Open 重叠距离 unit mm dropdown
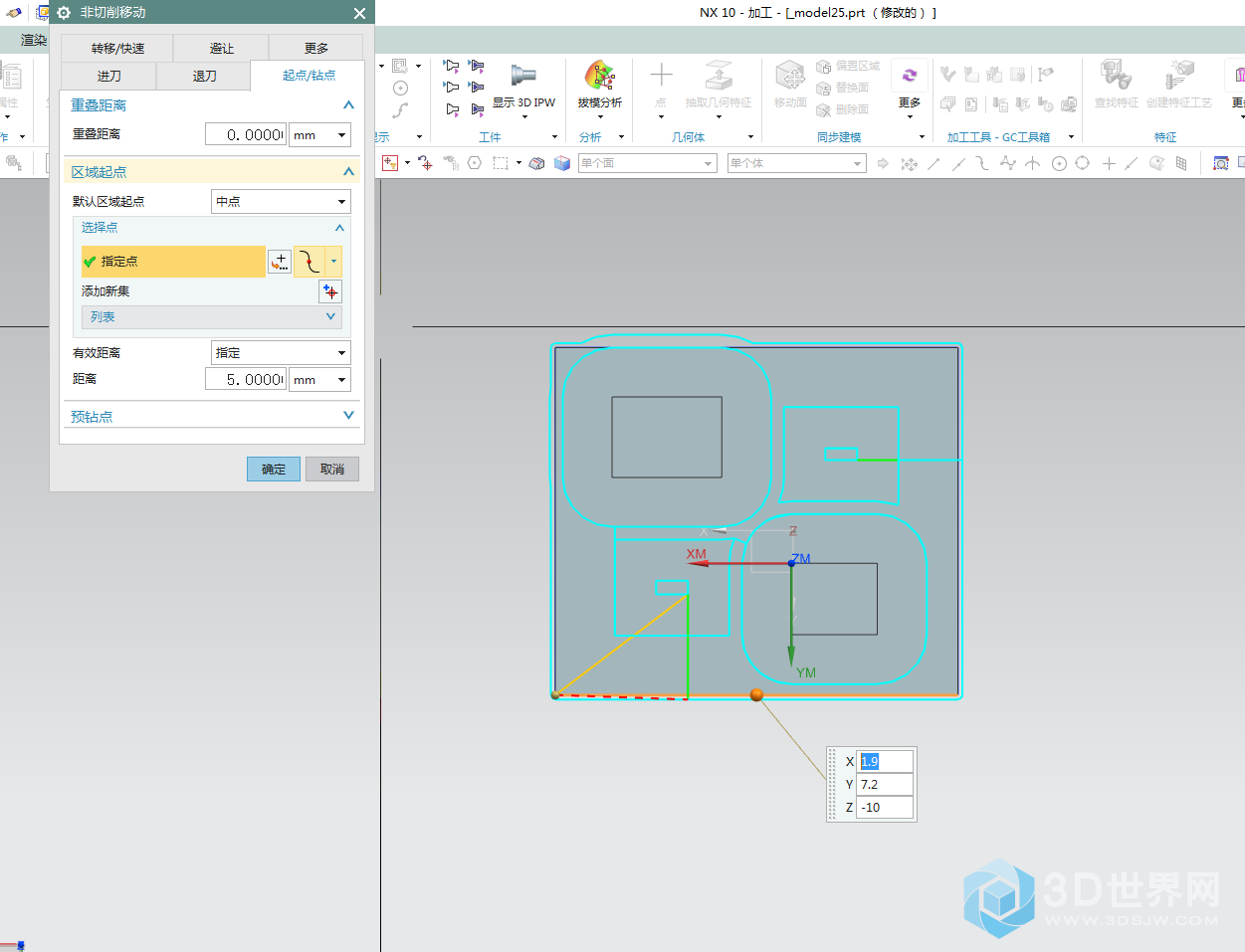This screenshot has width=1245, height=952. pyautogui.click(x=319, y=134)
